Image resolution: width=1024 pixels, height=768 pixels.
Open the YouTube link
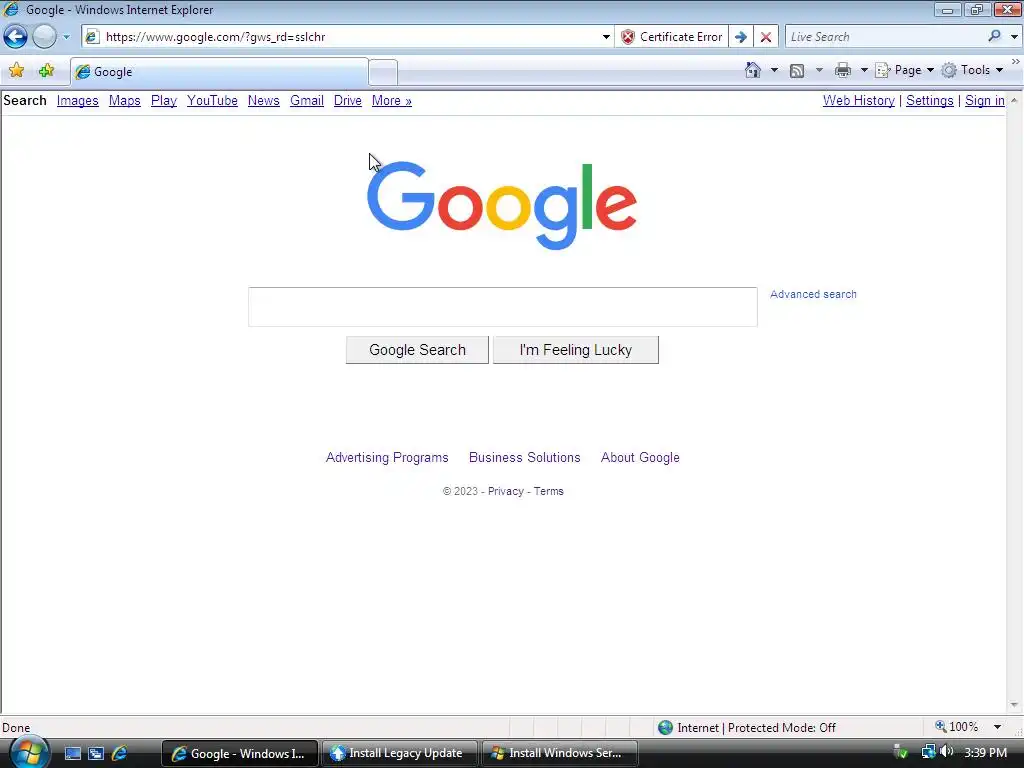(212, 101)
